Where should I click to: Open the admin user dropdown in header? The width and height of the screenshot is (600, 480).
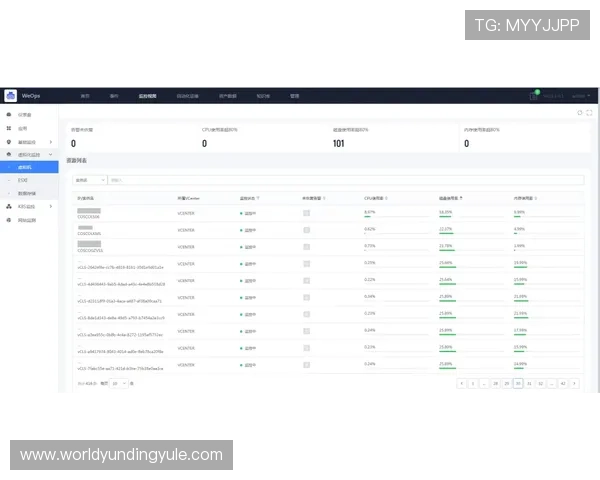click(581, 96)
